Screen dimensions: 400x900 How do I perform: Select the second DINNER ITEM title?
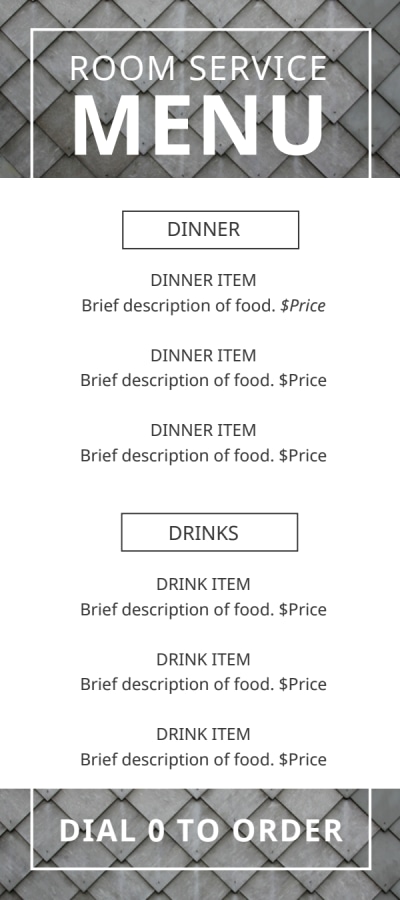click(203, 356)
